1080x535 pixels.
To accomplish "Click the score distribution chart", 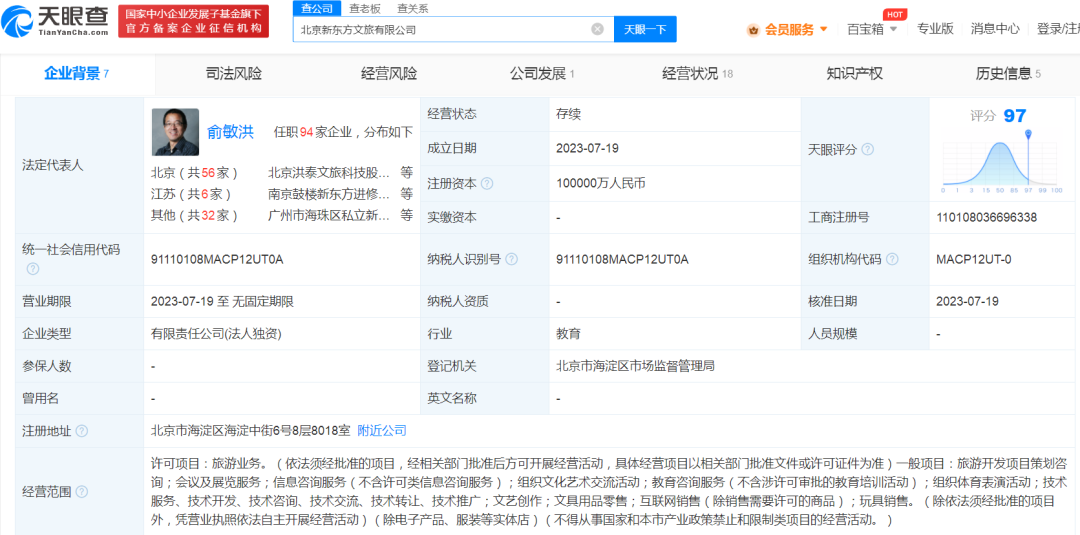I will pos(1001,162).
